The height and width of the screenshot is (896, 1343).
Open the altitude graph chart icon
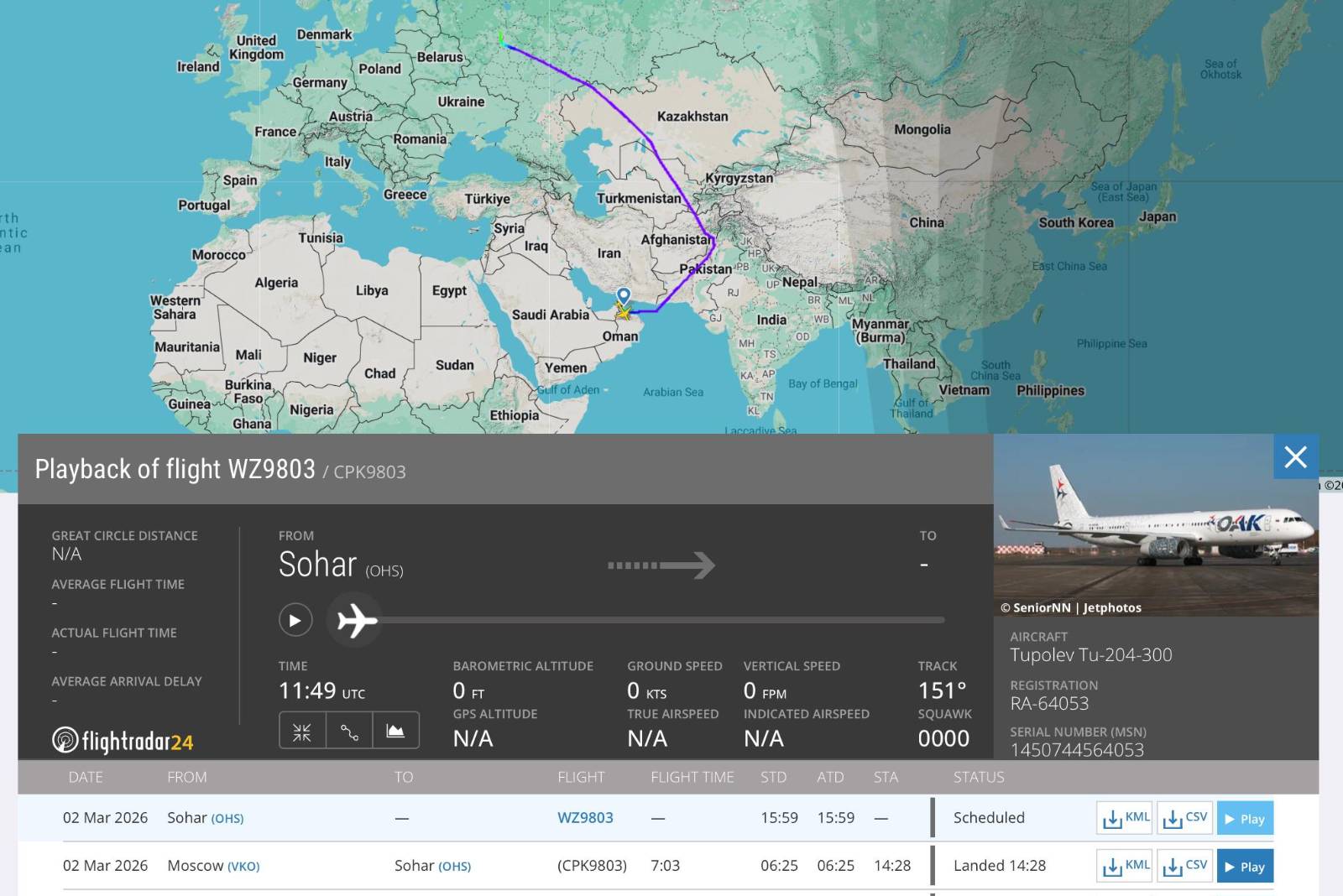point(395,732)
